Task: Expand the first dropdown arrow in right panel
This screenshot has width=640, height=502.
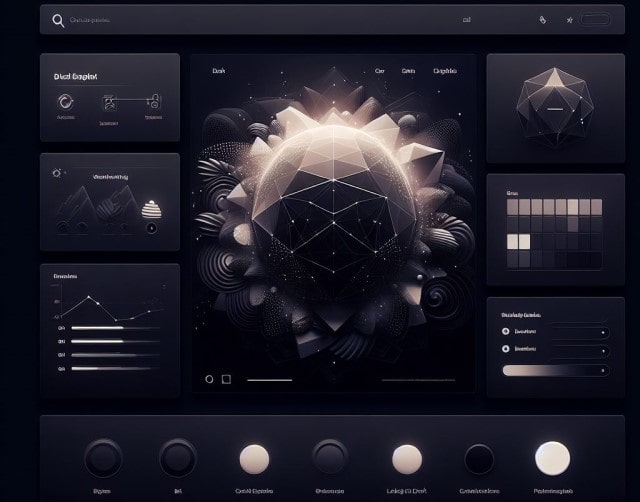Action: click(x=602, y=331)
